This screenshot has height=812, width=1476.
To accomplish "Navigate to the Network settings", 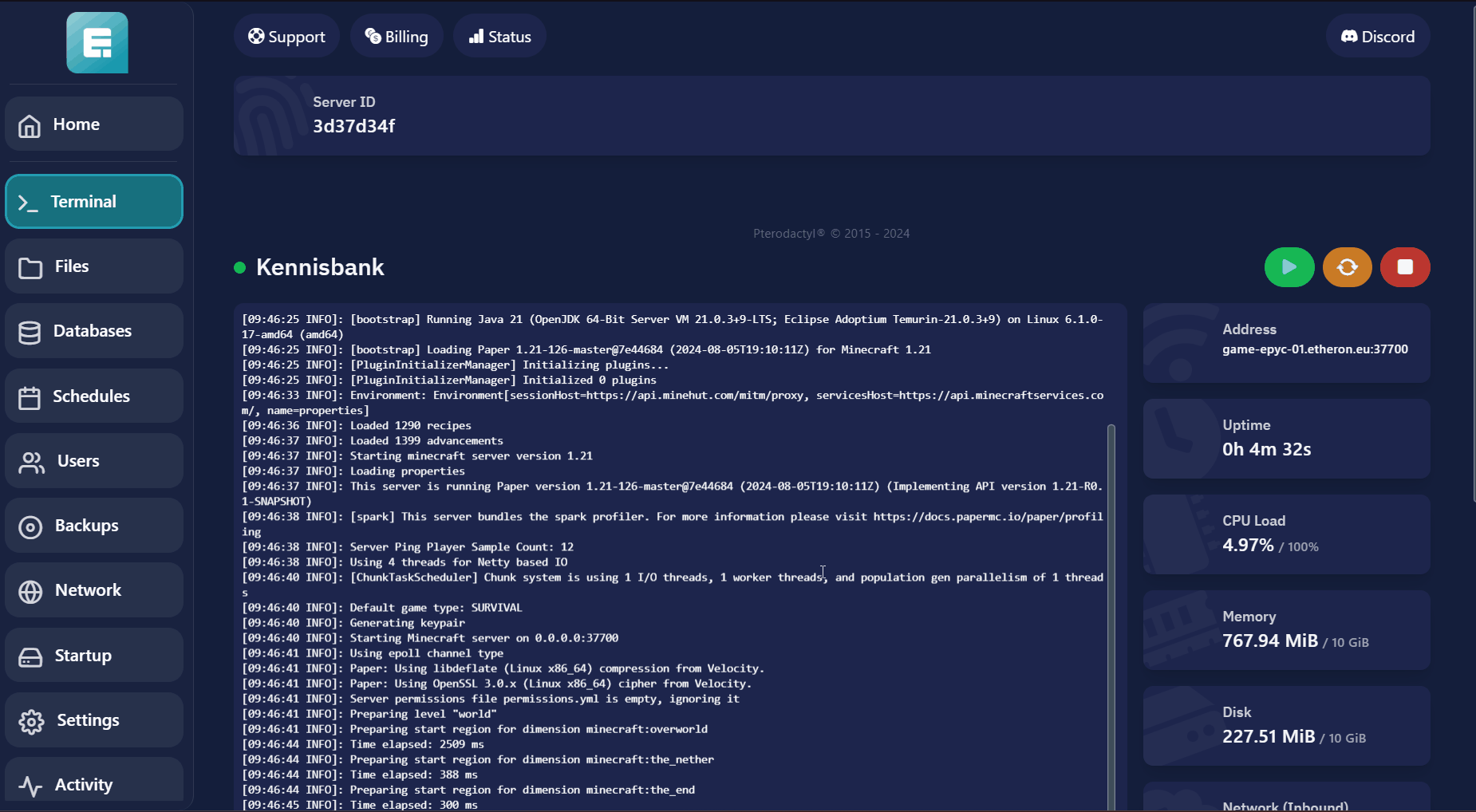I will (94, 590).
